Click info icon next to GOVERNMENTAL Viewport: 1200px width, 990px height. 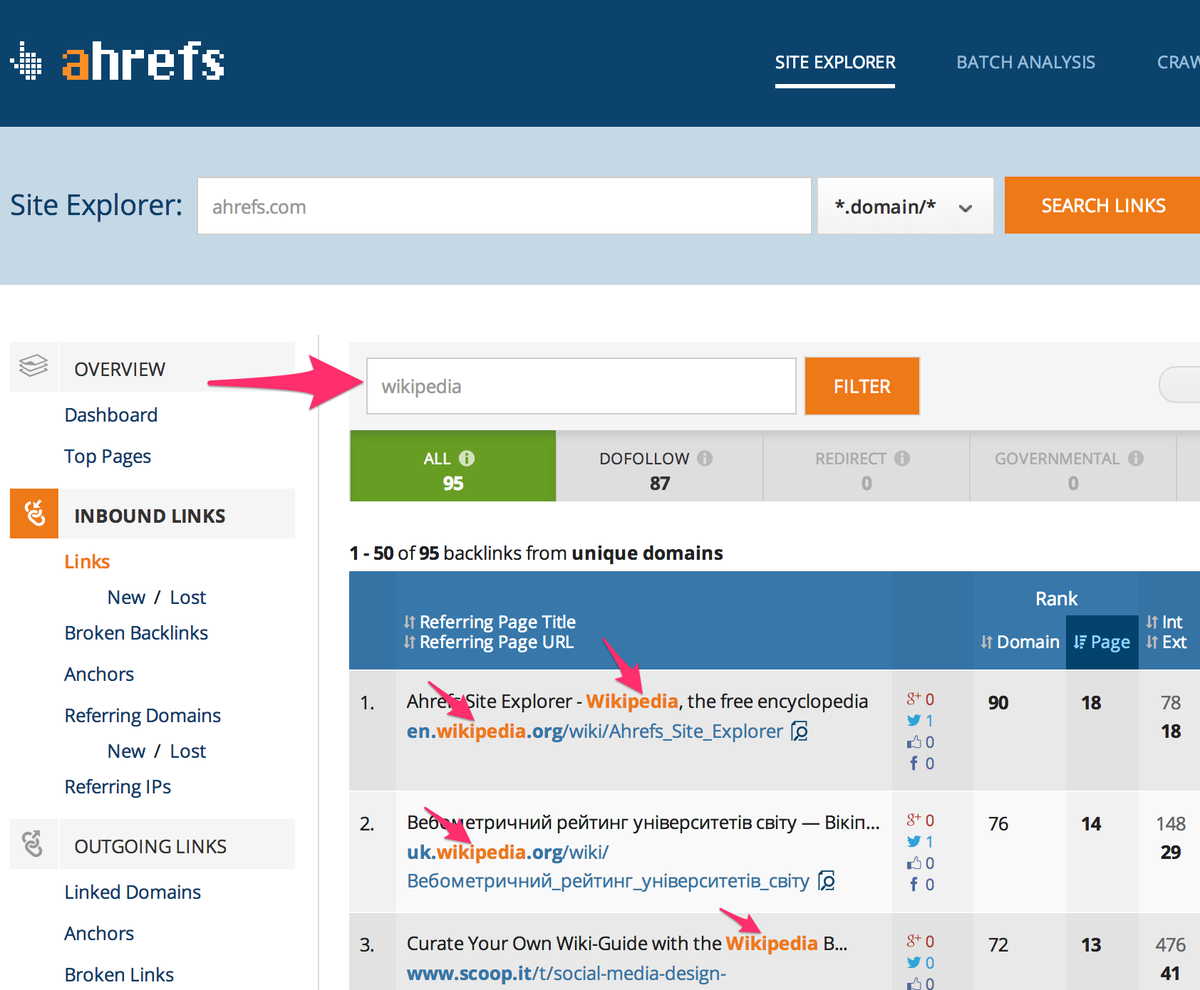point(1135,458)
